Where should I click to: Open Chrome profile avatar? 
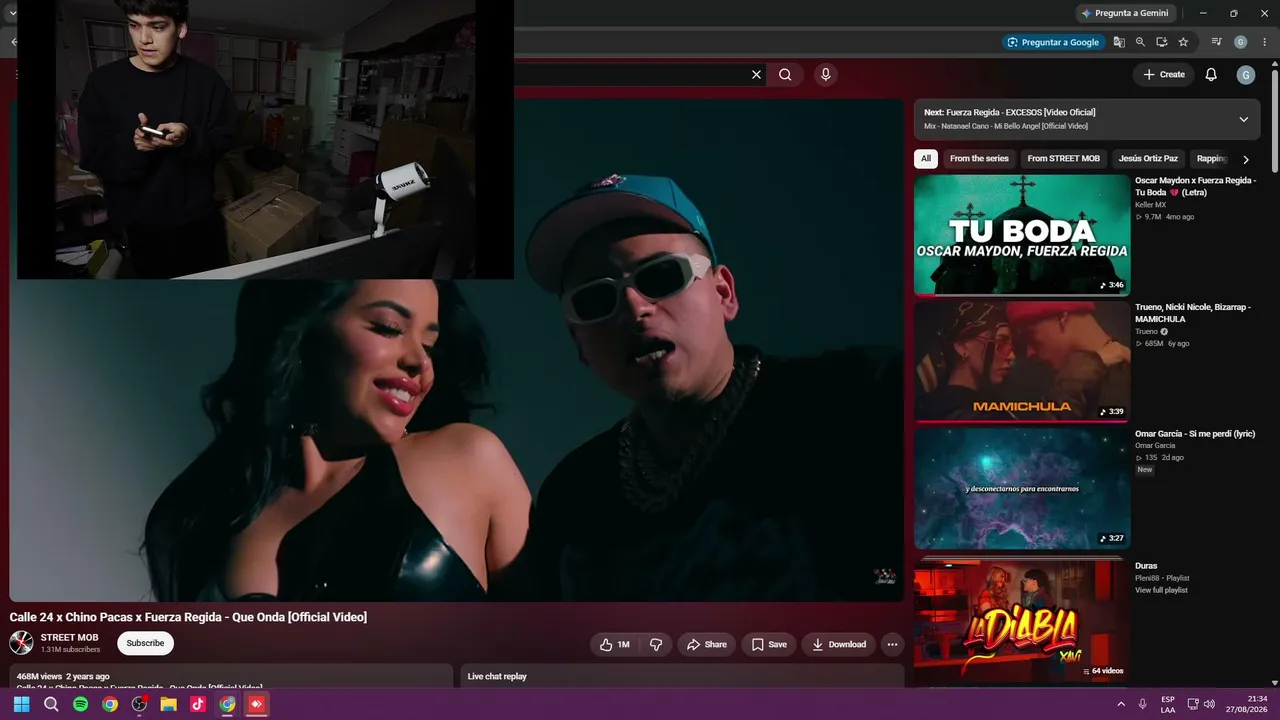1241,42
